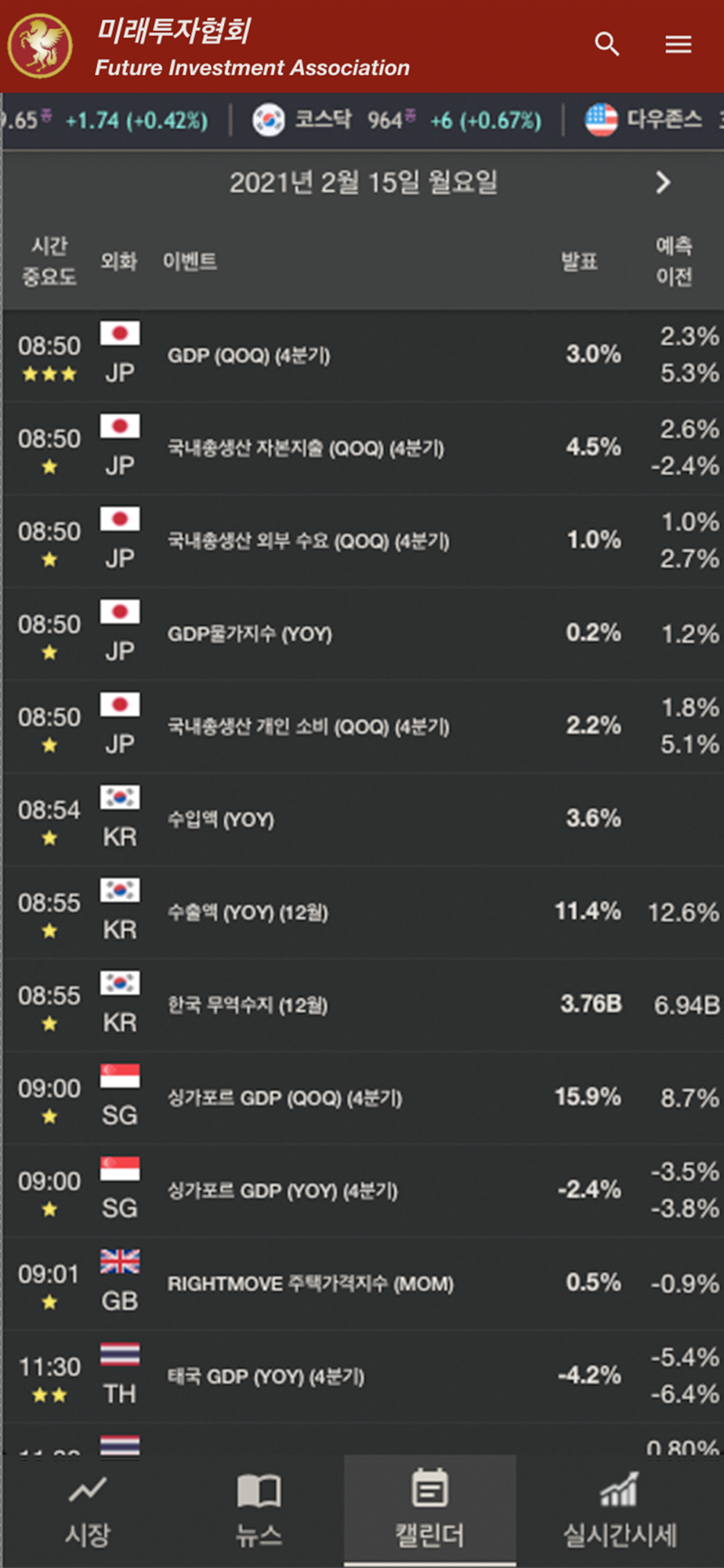Open the 시장 market chart icon
724x1568 pixels.
click(87, 1489)
